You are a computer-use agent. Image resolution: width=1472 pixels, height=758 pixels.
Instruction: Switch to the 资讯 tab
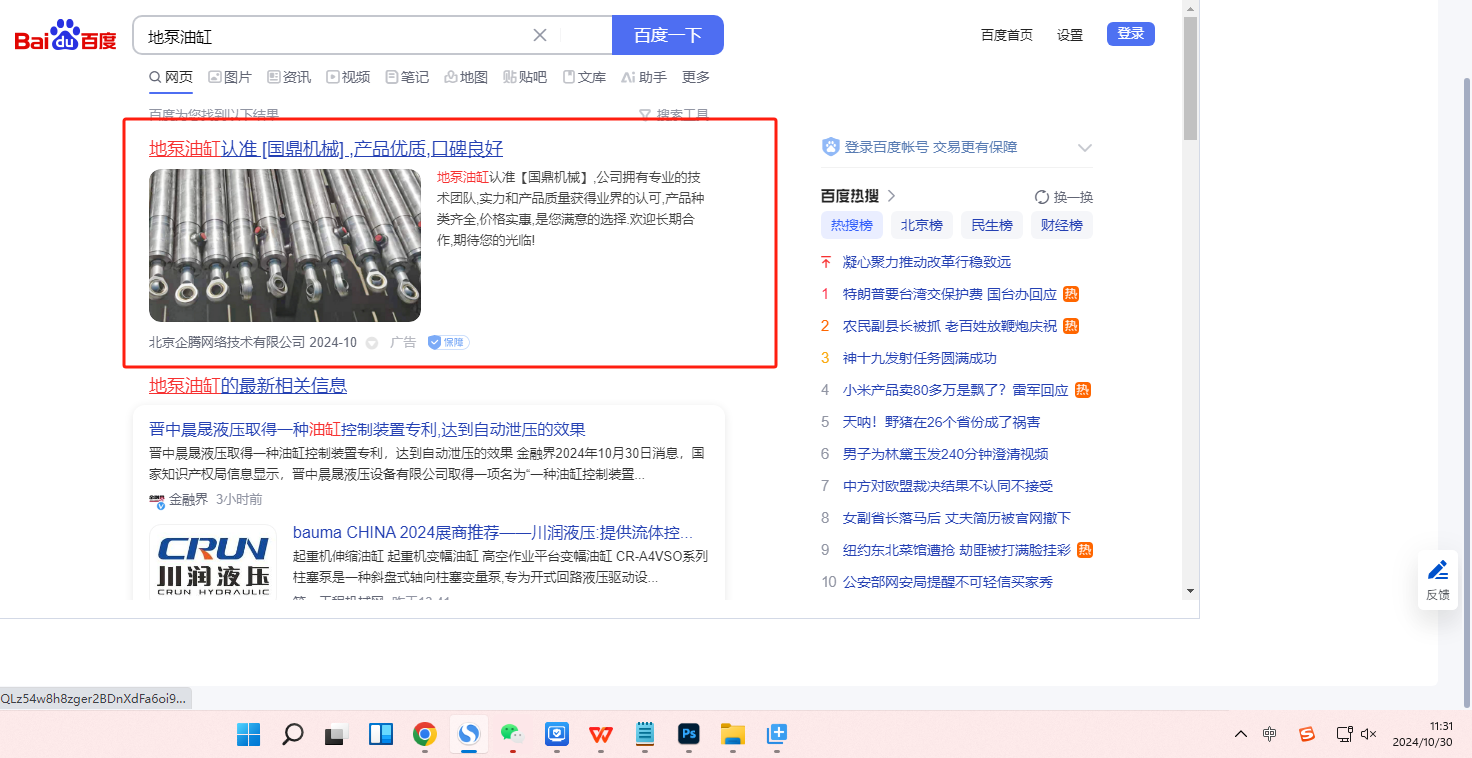[289, 77]
